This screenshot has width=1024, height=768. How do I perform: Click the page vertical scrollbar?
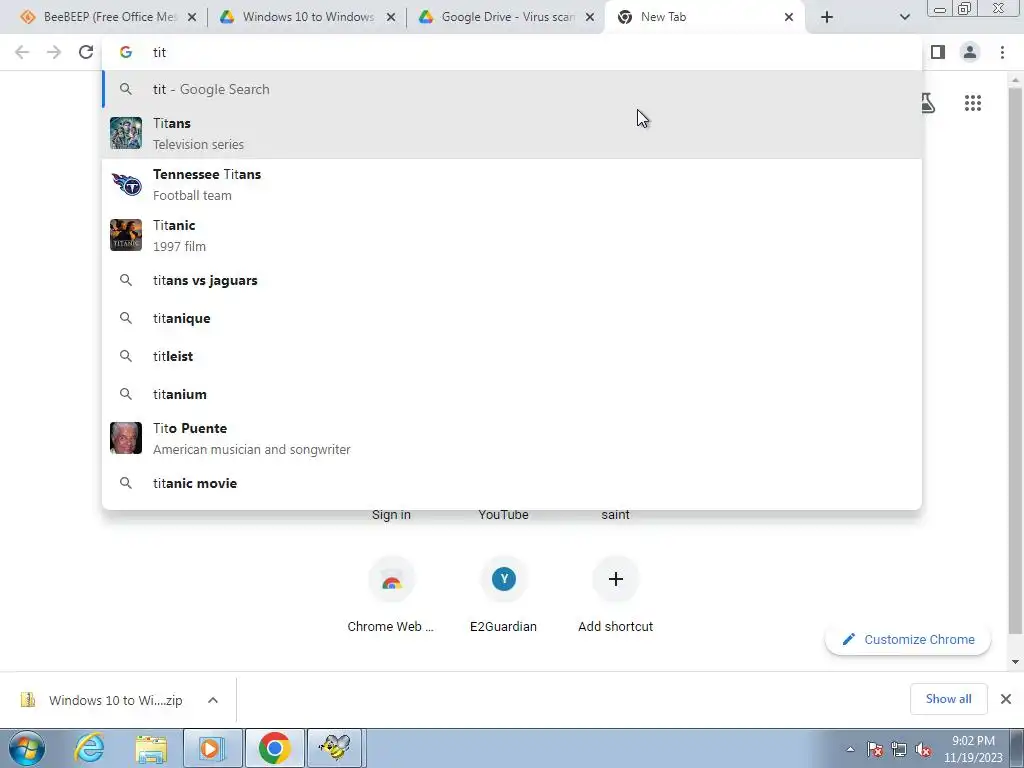coord(1015,359)
